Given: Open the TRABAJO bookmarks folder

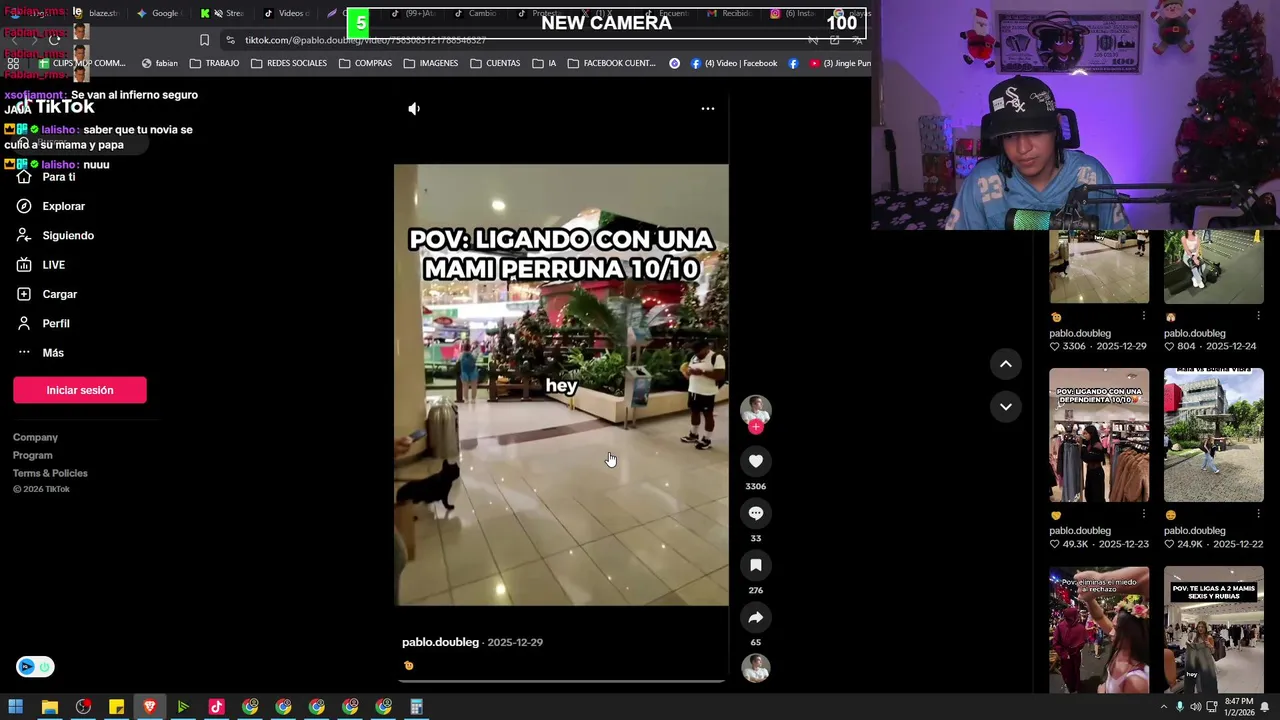Looking at the screenshot, I should click(x=214, y=63).
